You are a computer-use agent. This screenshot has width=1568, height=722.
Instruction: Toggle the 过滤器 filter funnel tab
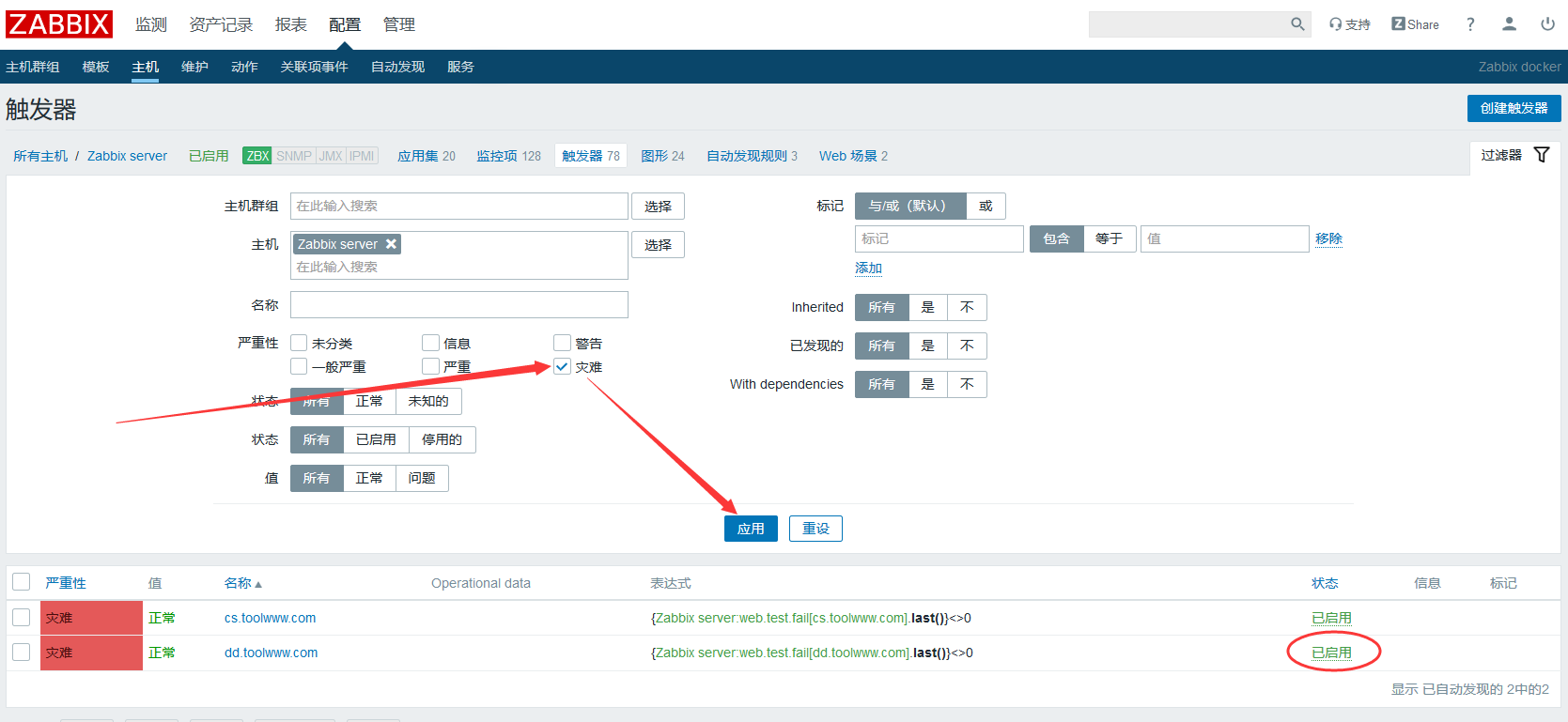point(1514,155)
